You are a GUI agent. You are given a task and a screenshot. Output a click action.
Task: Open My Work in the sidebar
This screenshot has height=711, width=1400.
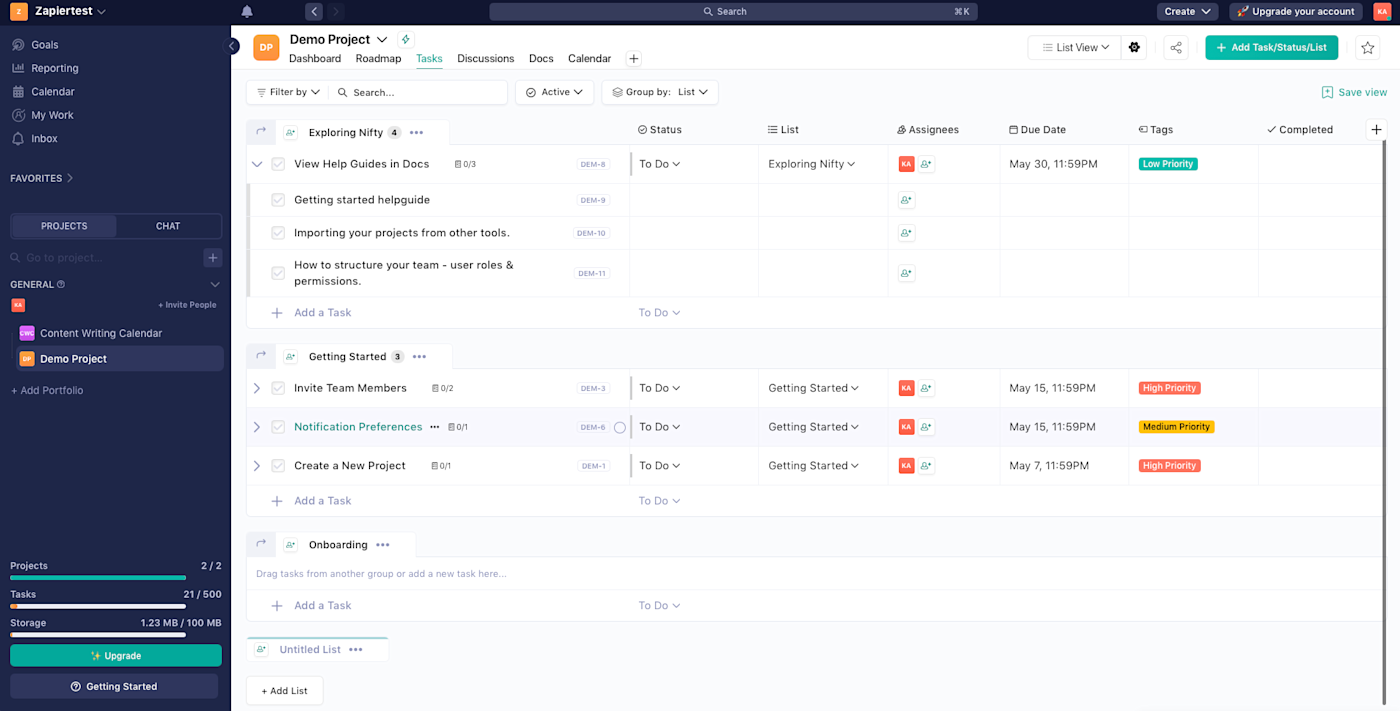52,115
